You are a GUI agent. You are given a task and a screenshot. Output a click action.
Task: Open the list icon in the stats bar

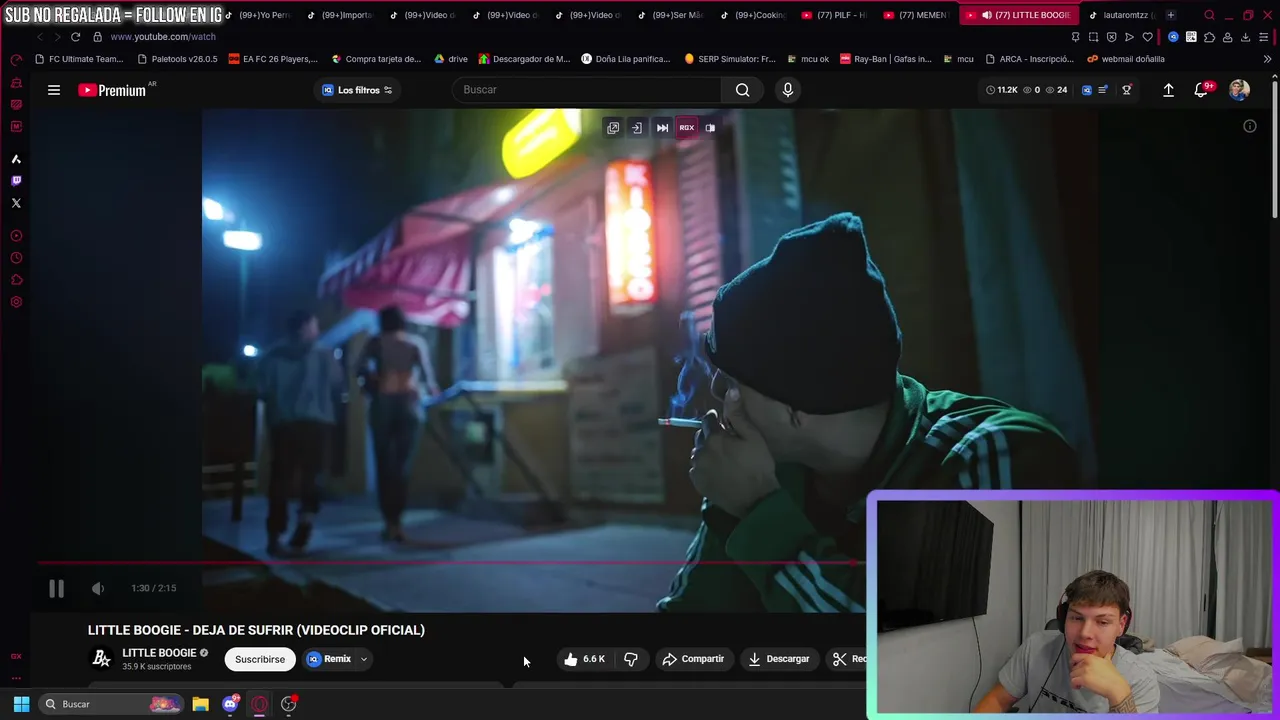pyautogui.click(x=1103, y=90)
